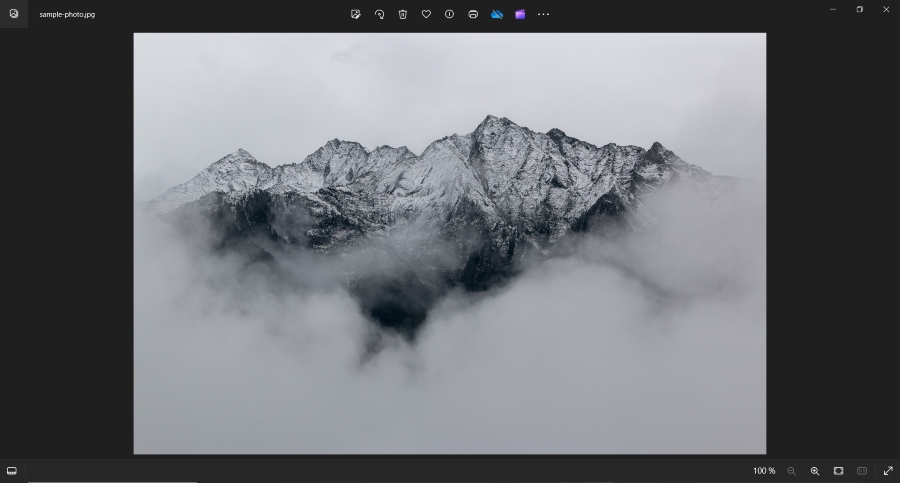This screenshot has width=900, height=483.
Task: Close the Photos window
Action: (x=886, y=9)
